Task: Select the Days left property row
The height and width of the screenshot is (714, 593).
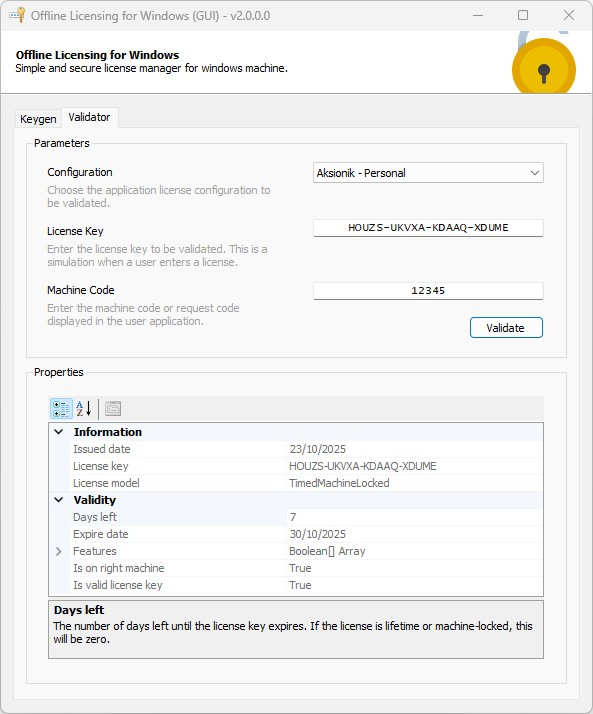Action: pos(296,517)
